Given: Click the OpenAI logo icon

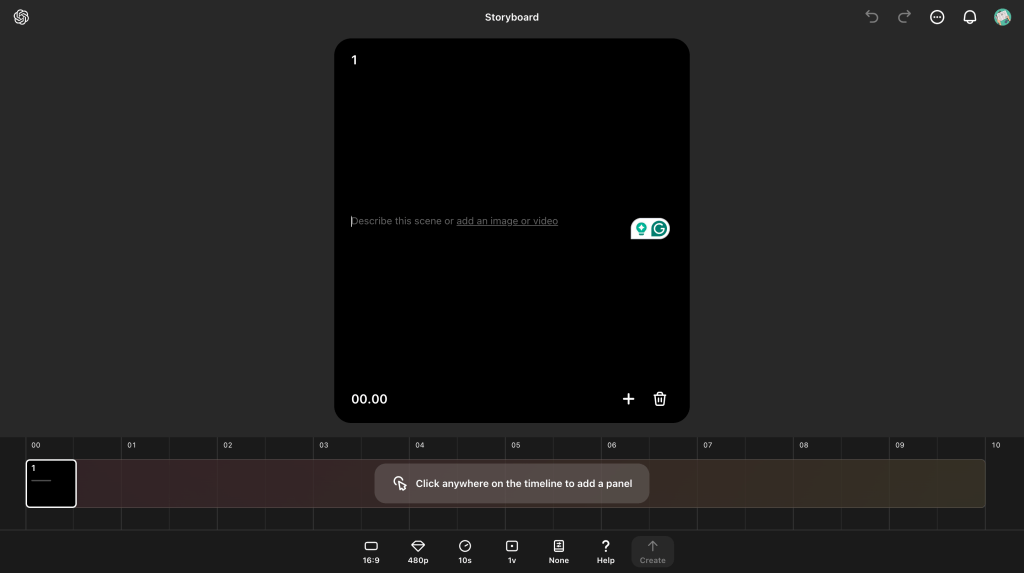Looking at the screenshot, I should click(x=21, y=17).
